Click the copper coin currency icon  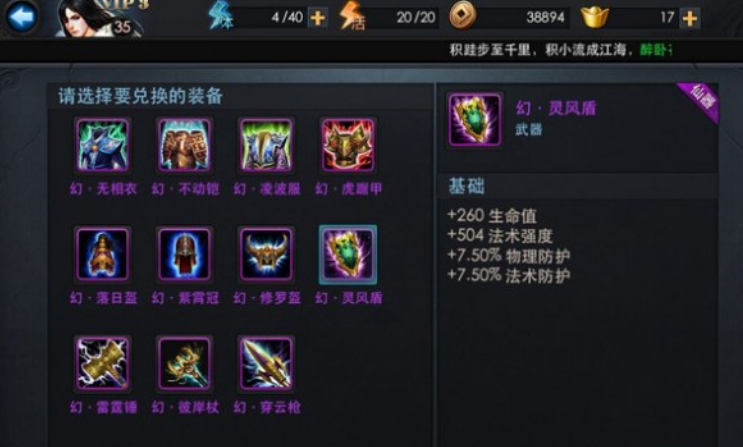(x=462, y=17)
